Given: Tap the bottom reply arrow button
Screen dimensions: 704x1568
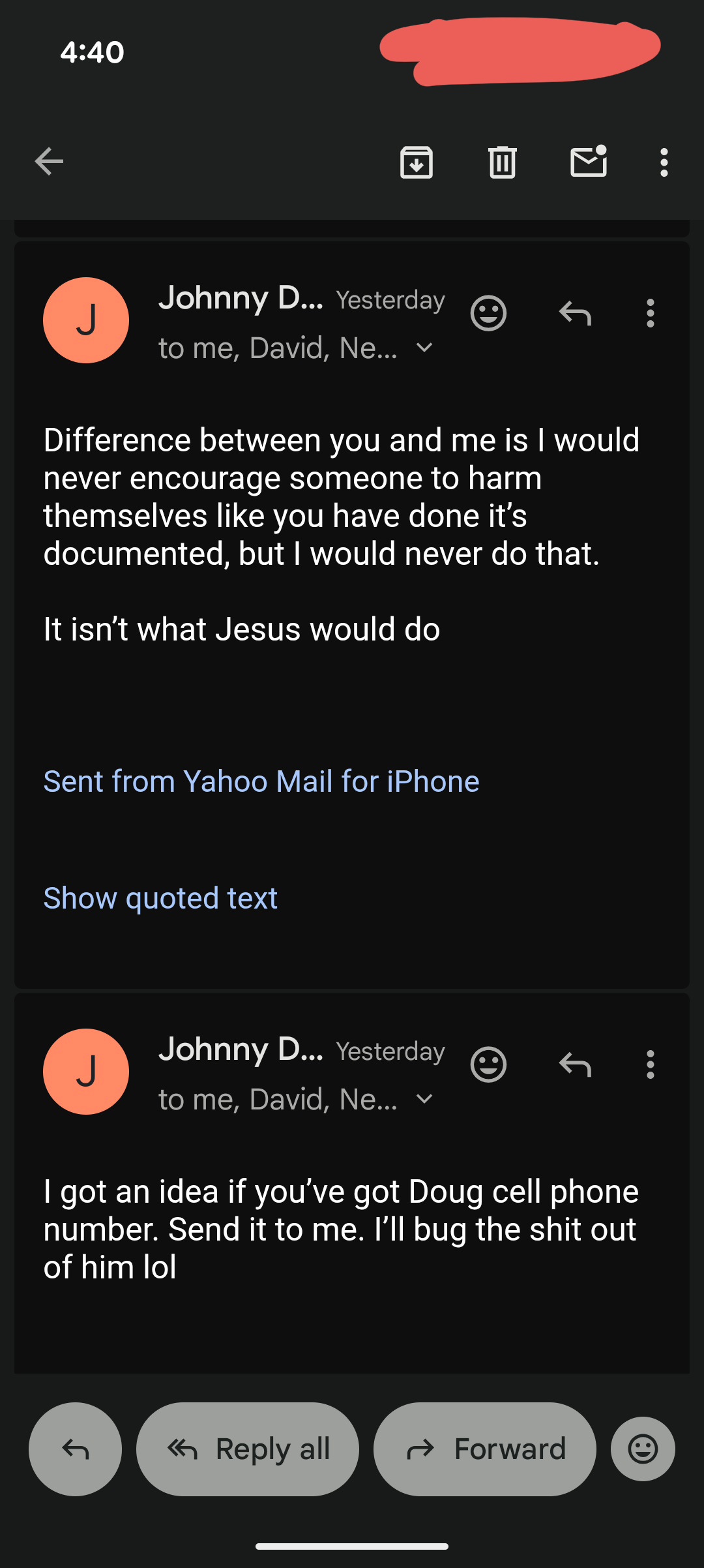Looking at the screenshot, I should [76, 1449].
